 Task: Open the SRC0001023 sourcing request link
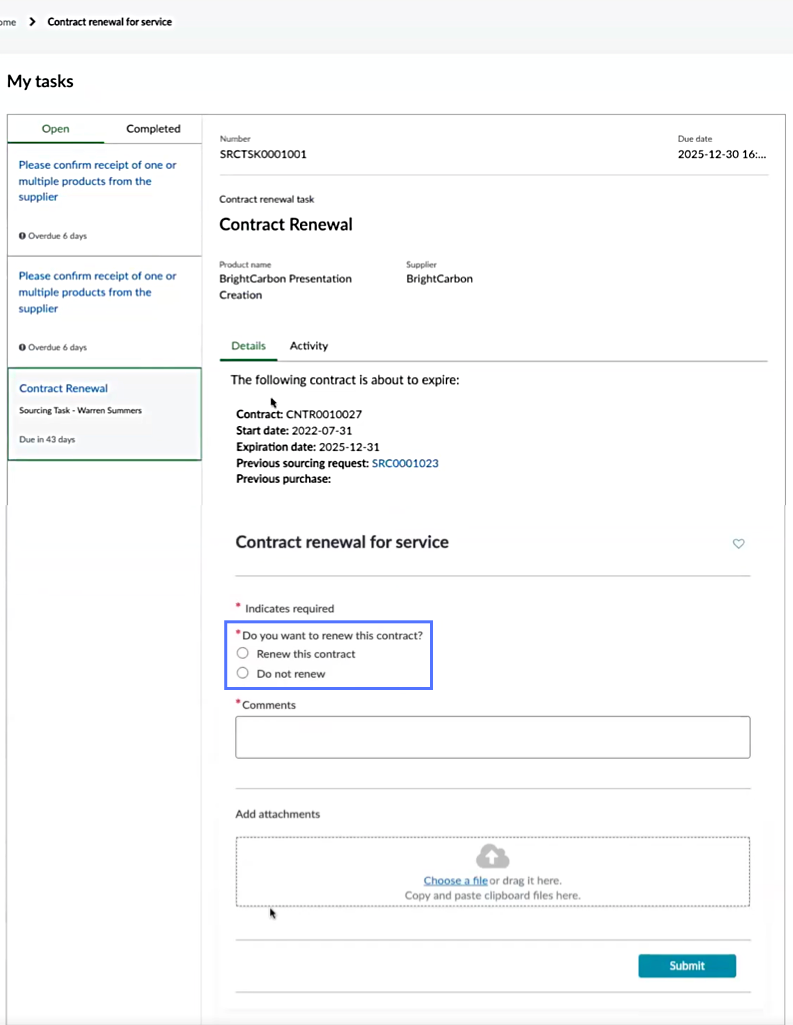[x=405, y=463]
